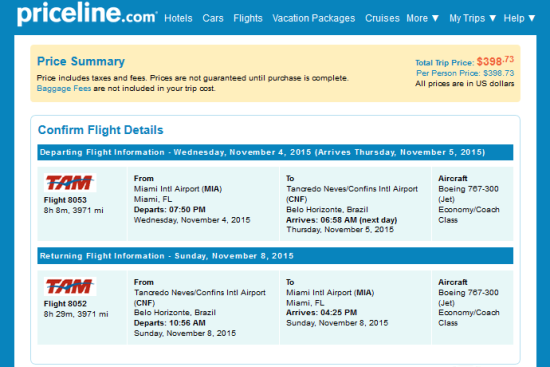Viewport: 550px width, 367px height.
Task: Open the Baggage Fees link
Action: 64,88
